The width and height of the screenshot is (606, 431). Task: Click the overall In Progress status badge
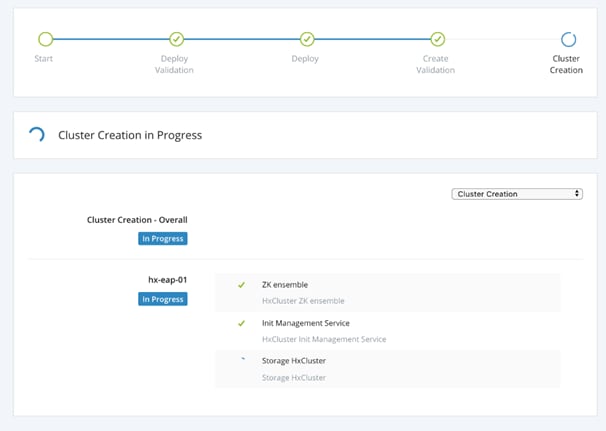163,238
